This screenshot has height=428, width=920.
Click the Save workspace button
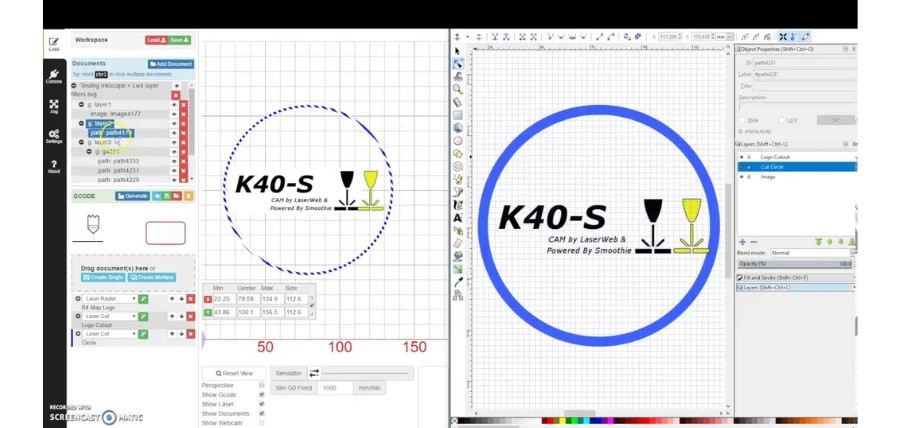coord(180,40)
